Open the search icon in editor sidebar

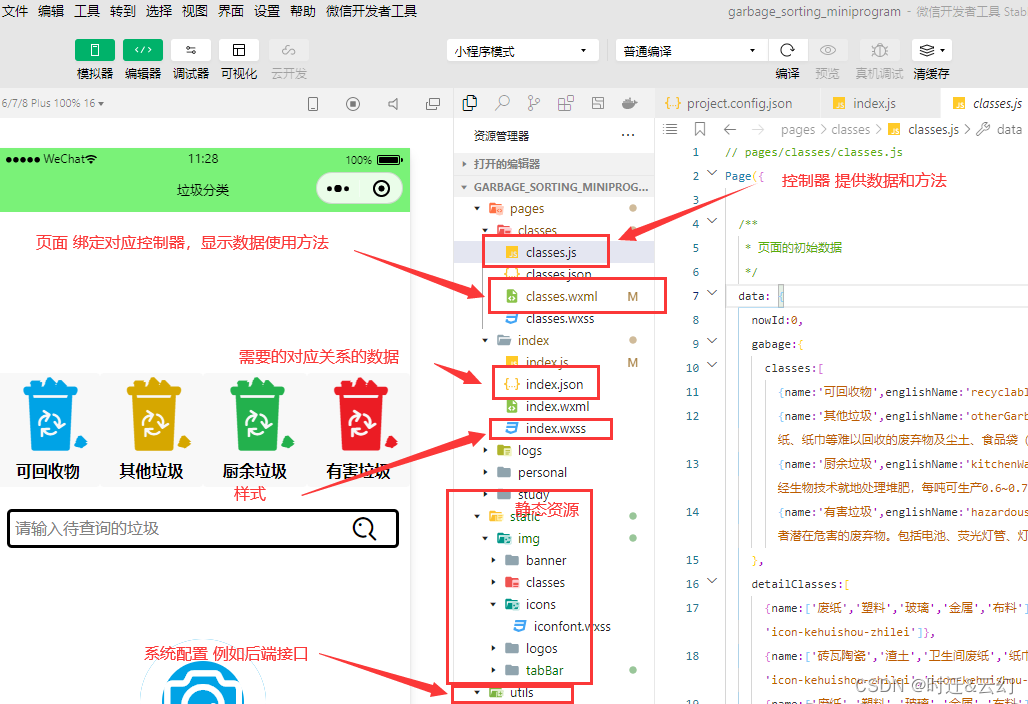click(x=502, y=103)
